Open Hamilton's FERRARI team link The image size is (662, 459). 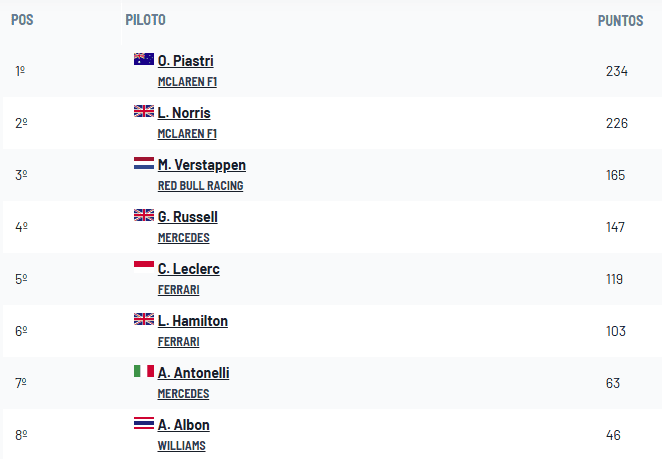coord(178,342)
